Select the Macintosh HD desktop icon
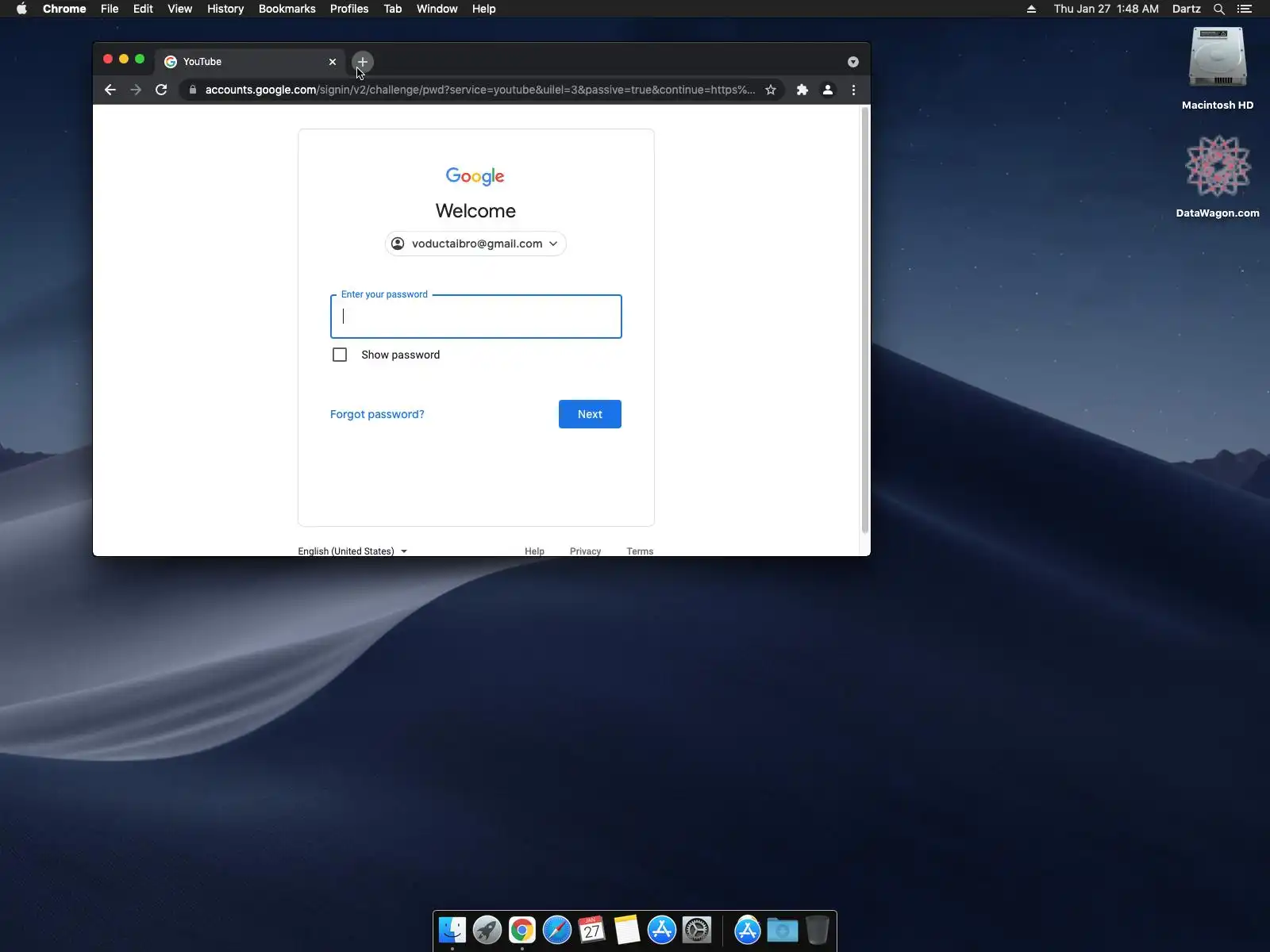 click(1218, 68)
